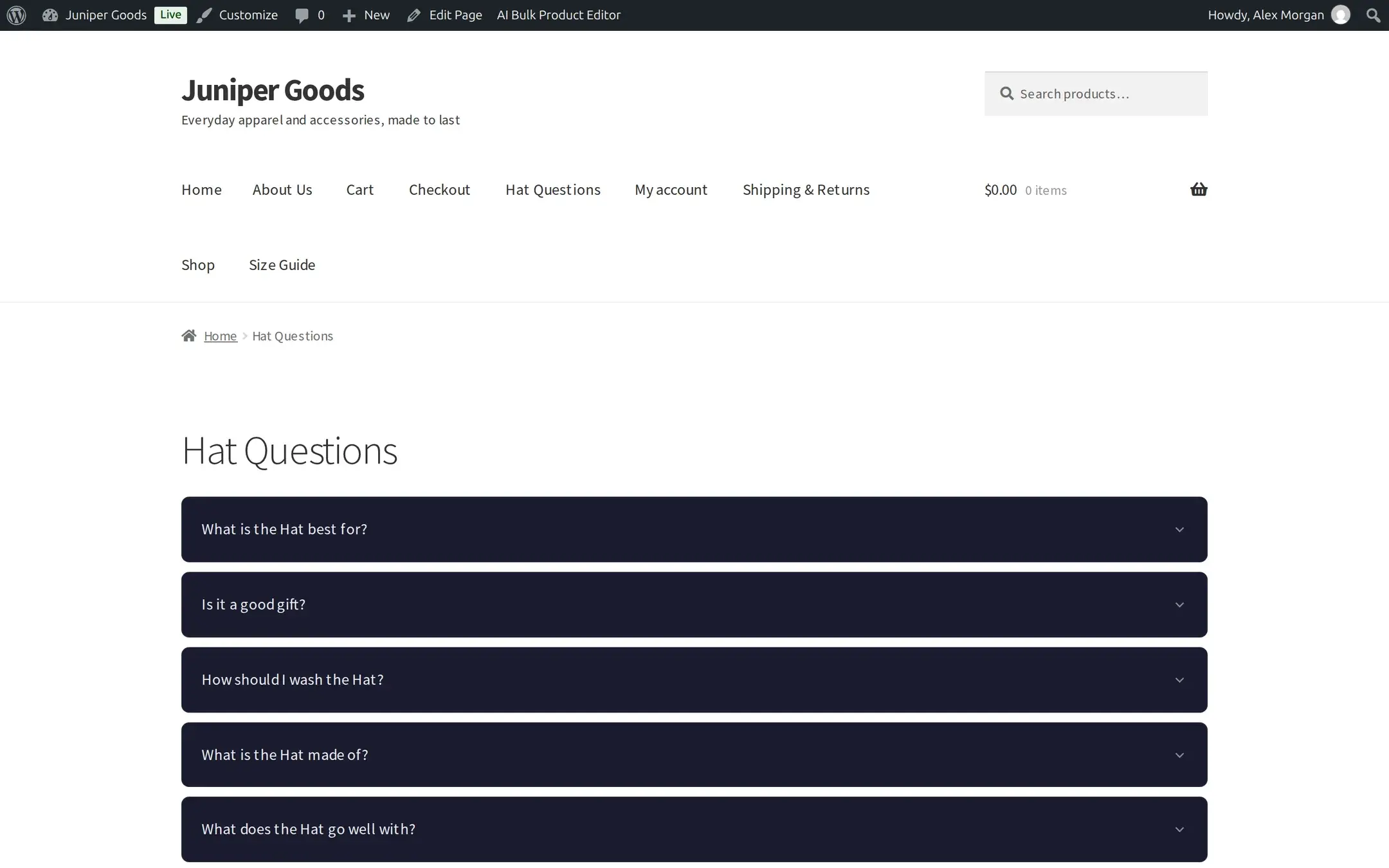Expand 'How should I wash the Hat?' chevron
The width and height of the screenshot is (1389, 868).
point(1179,680)
